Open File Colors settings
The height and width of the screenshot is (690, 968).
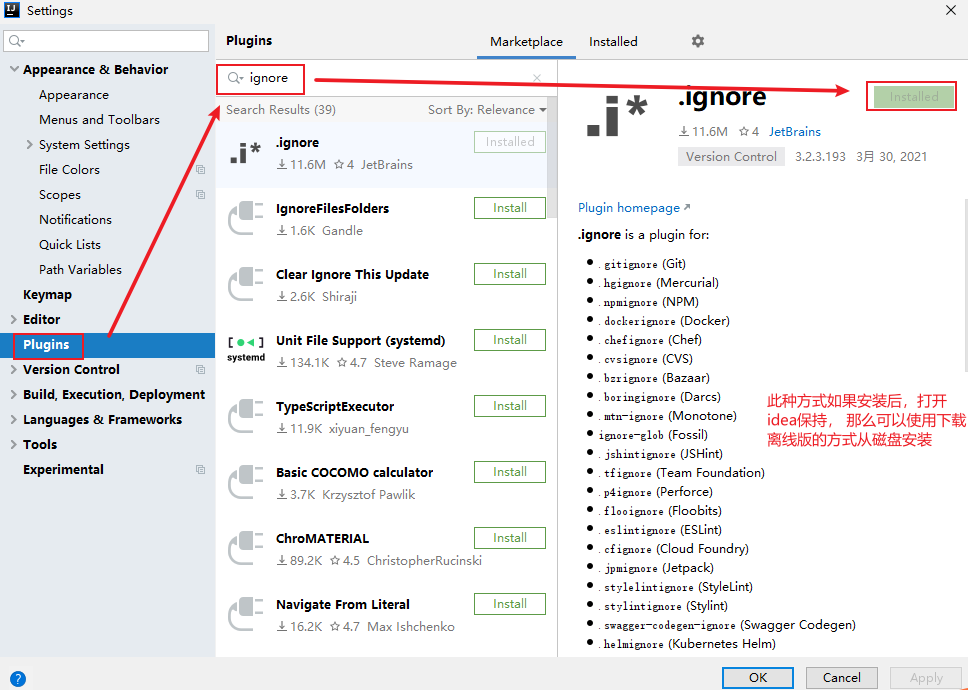(x=69, y=169)
